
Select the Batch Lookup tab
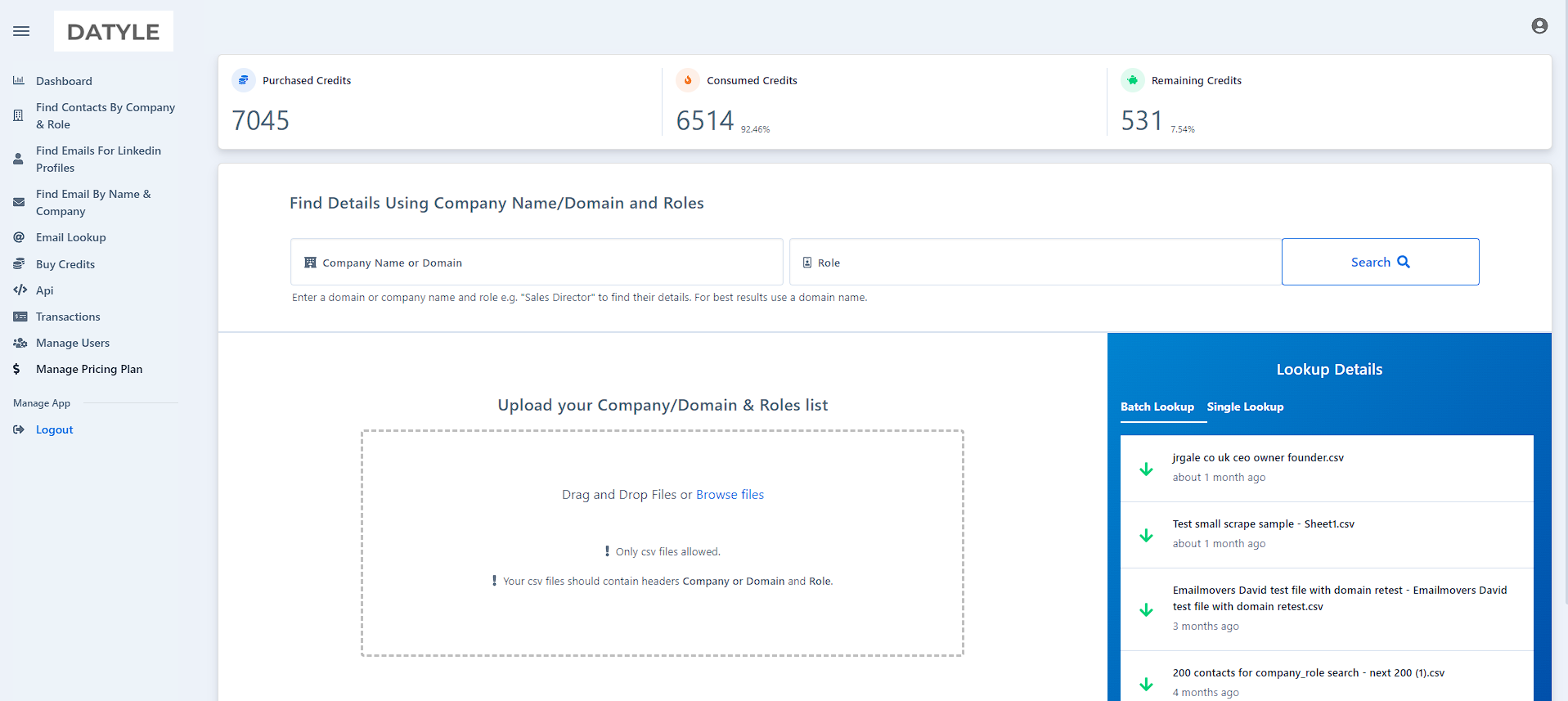click(x=1157, y=407)
